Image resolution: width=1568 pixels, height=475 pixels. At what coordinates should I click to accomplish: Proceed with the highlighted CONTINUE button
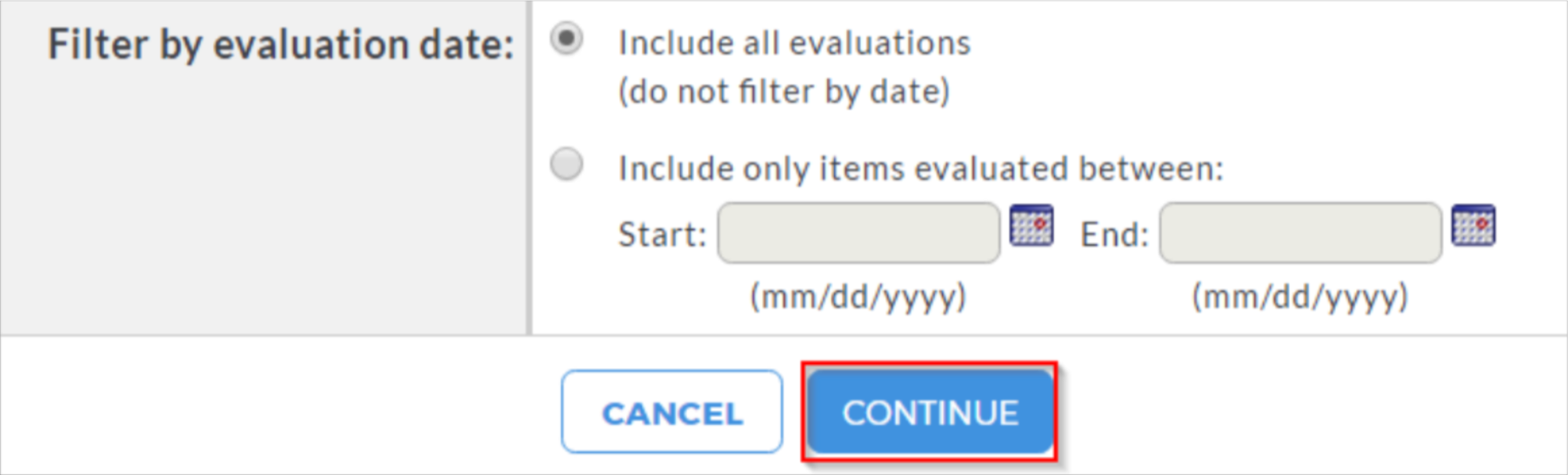(x=930, y=412)
